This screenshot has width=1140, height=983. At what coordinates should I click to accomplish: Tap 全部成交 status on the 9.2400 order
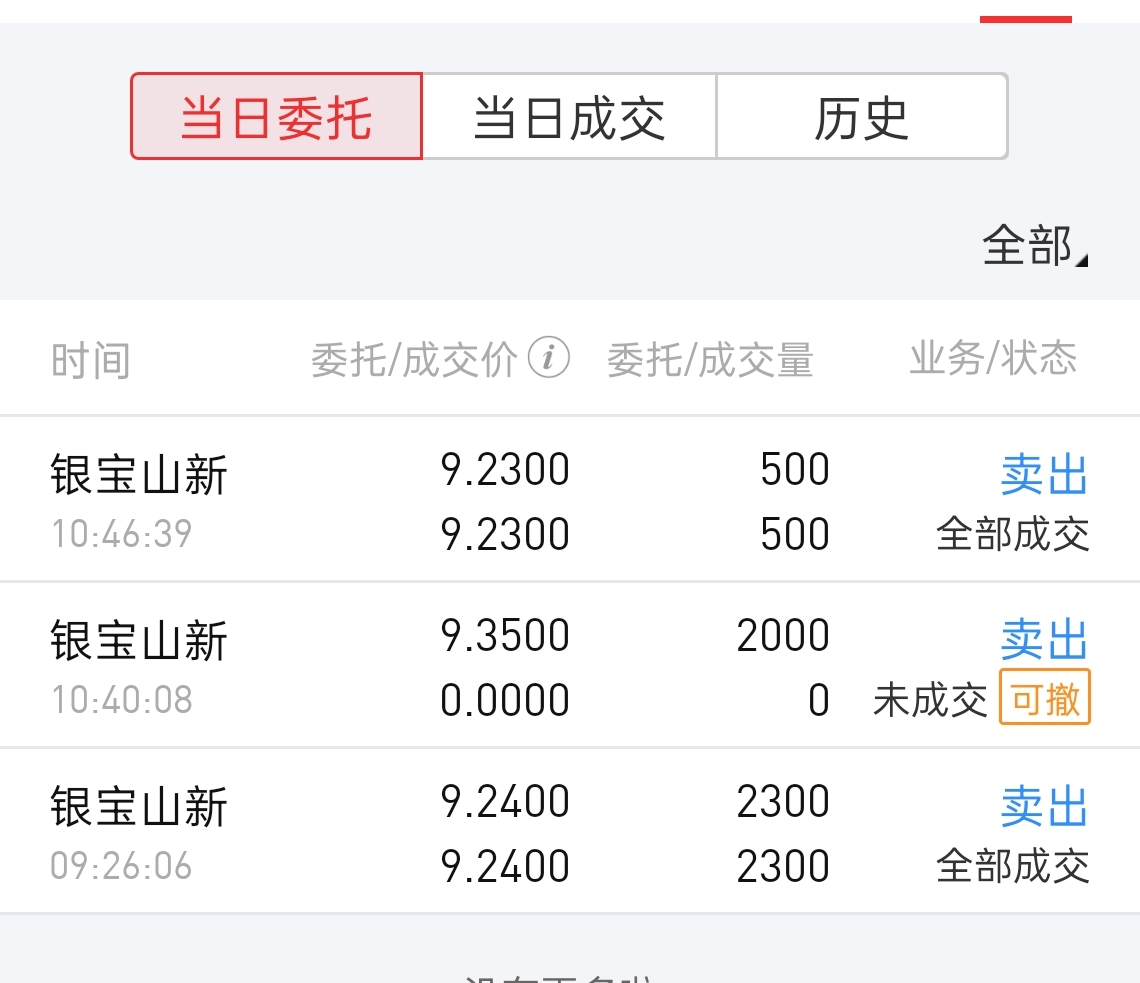point(1012,866)
